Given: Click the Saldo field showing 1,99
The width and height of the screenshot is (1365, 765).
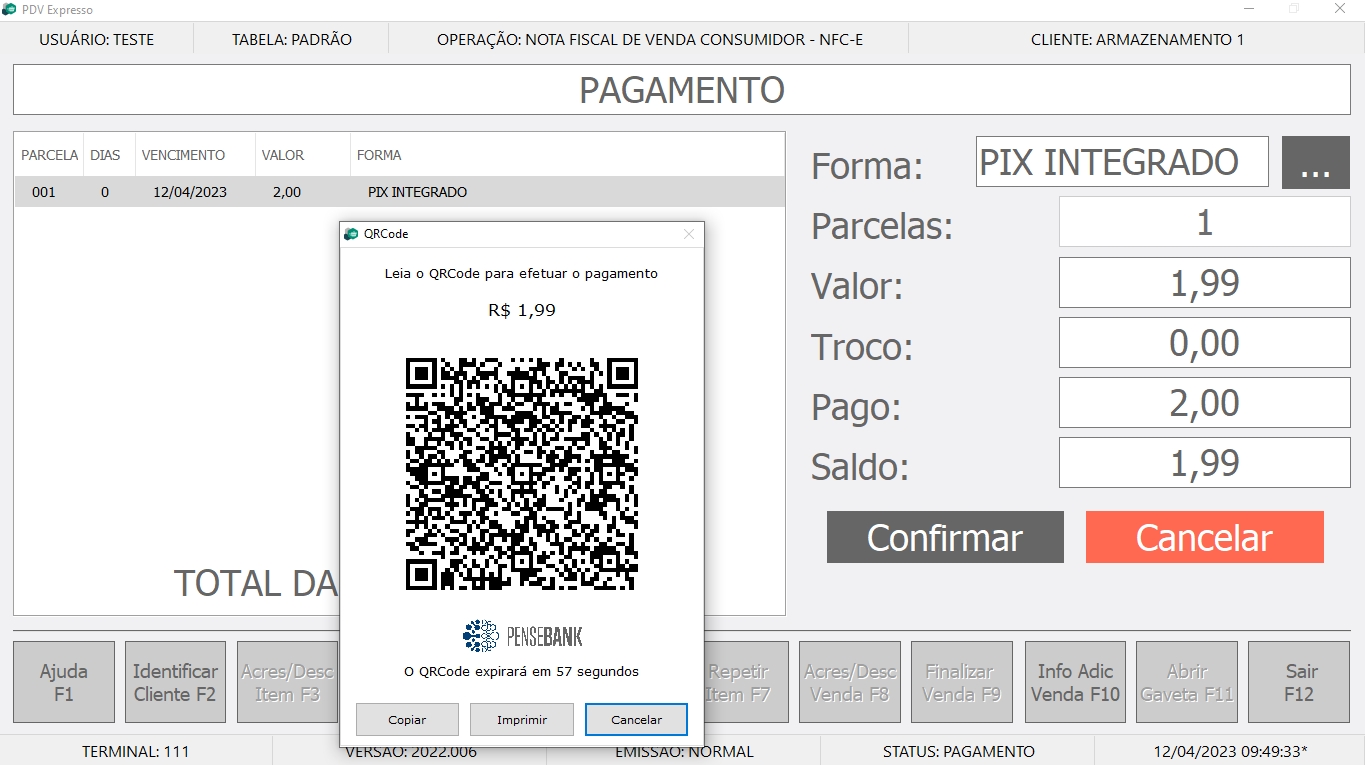Looking at the screenshot, I should click(1204, 463).
